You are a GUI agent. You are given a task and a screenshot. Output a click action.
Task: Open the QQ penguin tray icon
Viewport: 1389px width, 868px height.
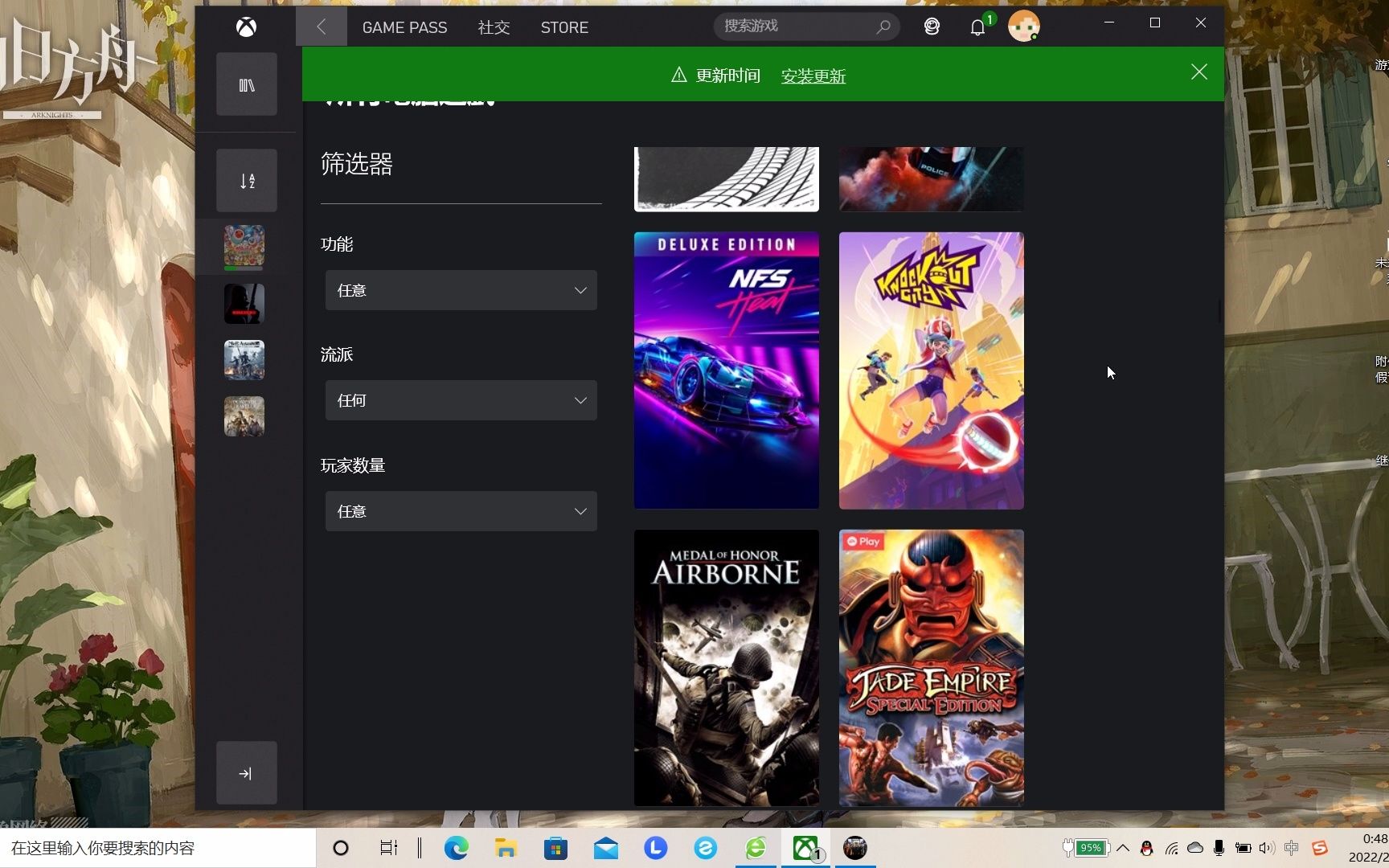pos(1147,848)
